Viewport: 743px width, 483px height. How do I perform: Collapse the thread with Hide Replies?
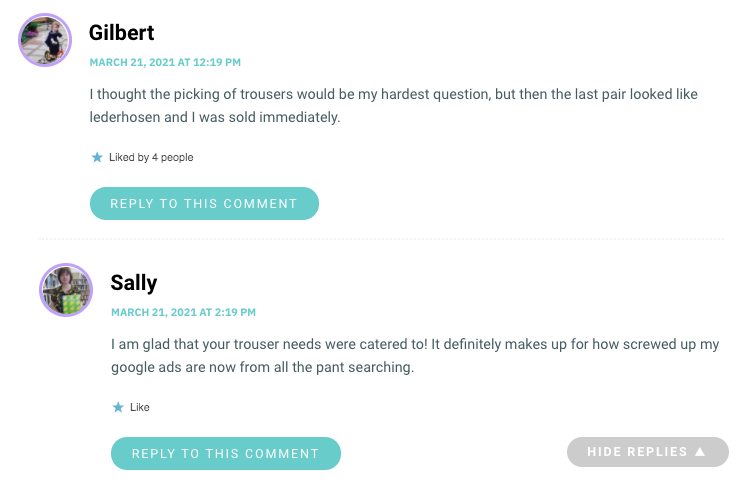(647, 452)
